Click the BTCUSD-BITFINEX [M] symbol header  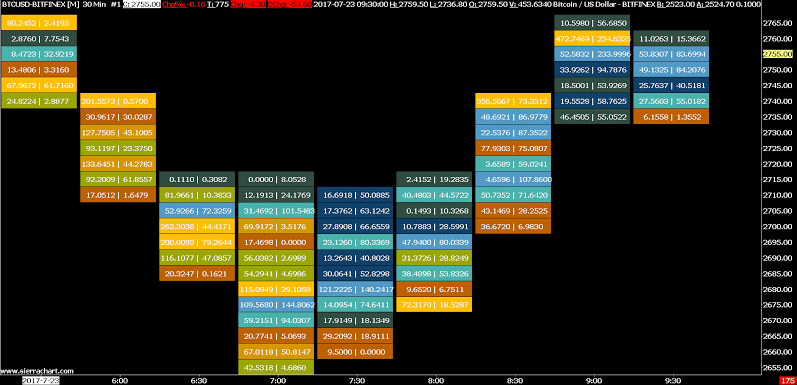tap(40, 4)
